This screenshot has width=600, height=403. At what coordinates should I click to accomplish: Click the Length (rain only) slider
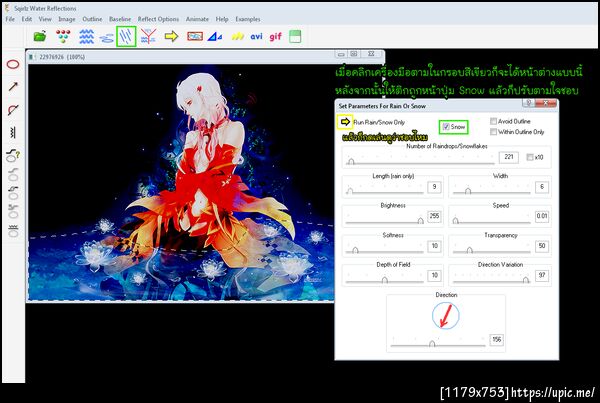384,191
